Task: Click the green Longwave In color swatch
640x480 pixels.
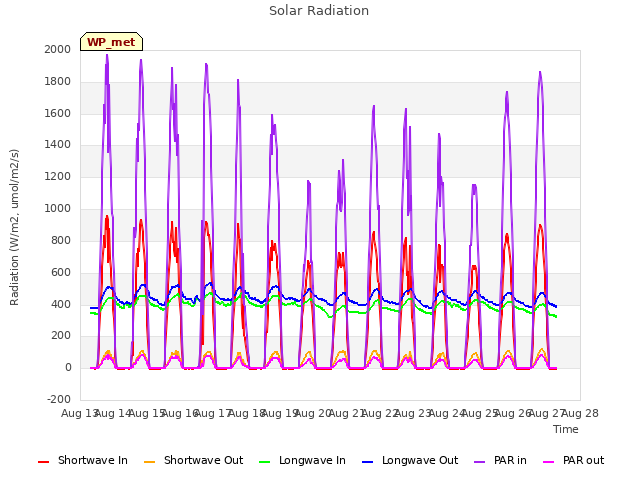Action: 265,462
